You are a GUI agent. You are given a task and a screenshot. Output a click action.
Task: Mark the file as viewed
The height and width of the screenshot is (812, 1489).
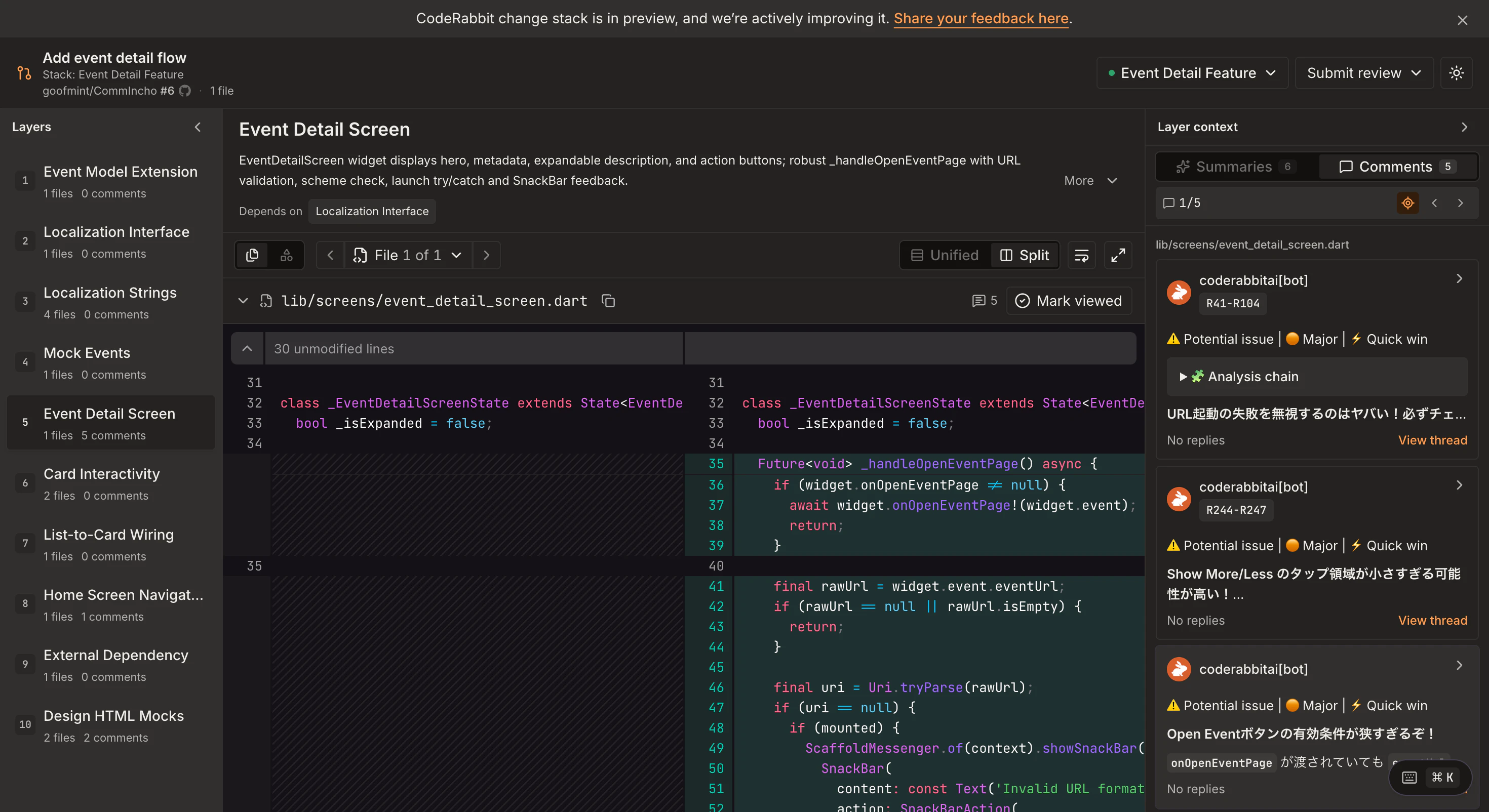point(1069,301)
